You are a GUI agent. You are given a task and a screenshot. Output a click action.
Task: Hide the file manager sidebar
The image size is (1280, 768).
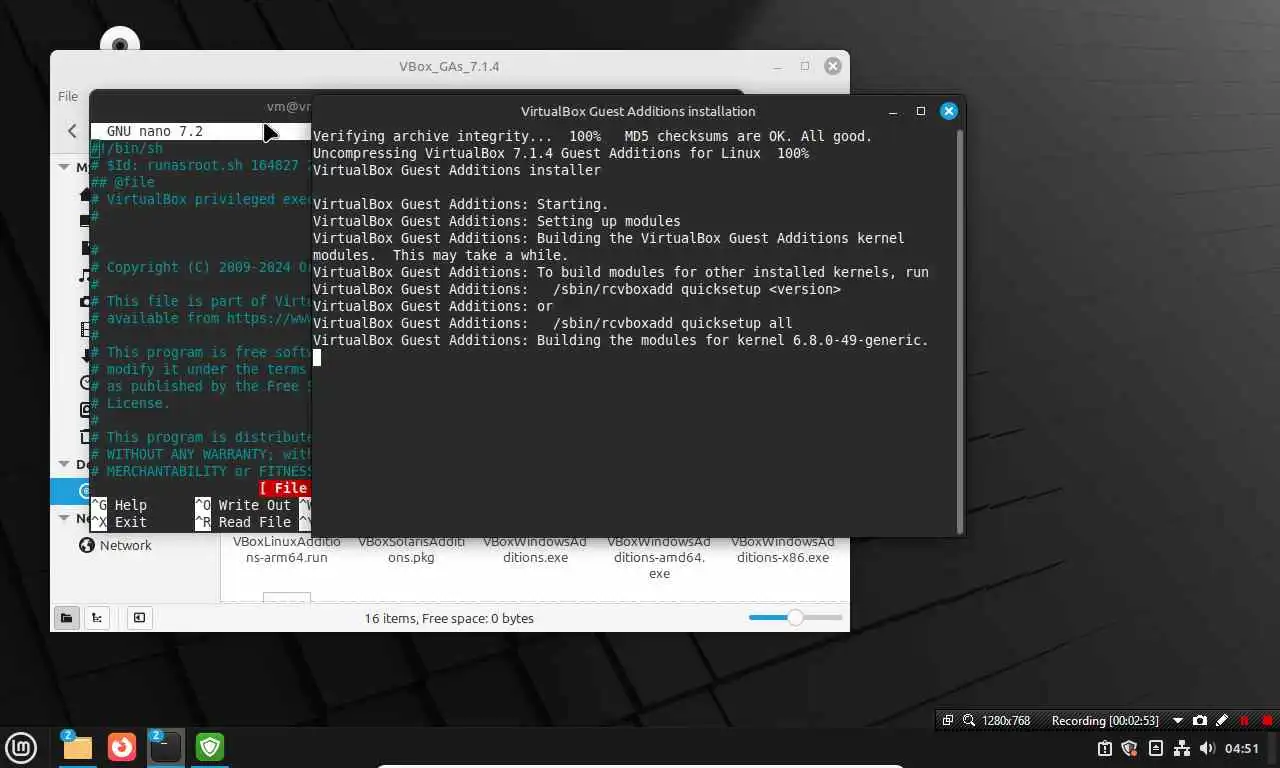139,618
